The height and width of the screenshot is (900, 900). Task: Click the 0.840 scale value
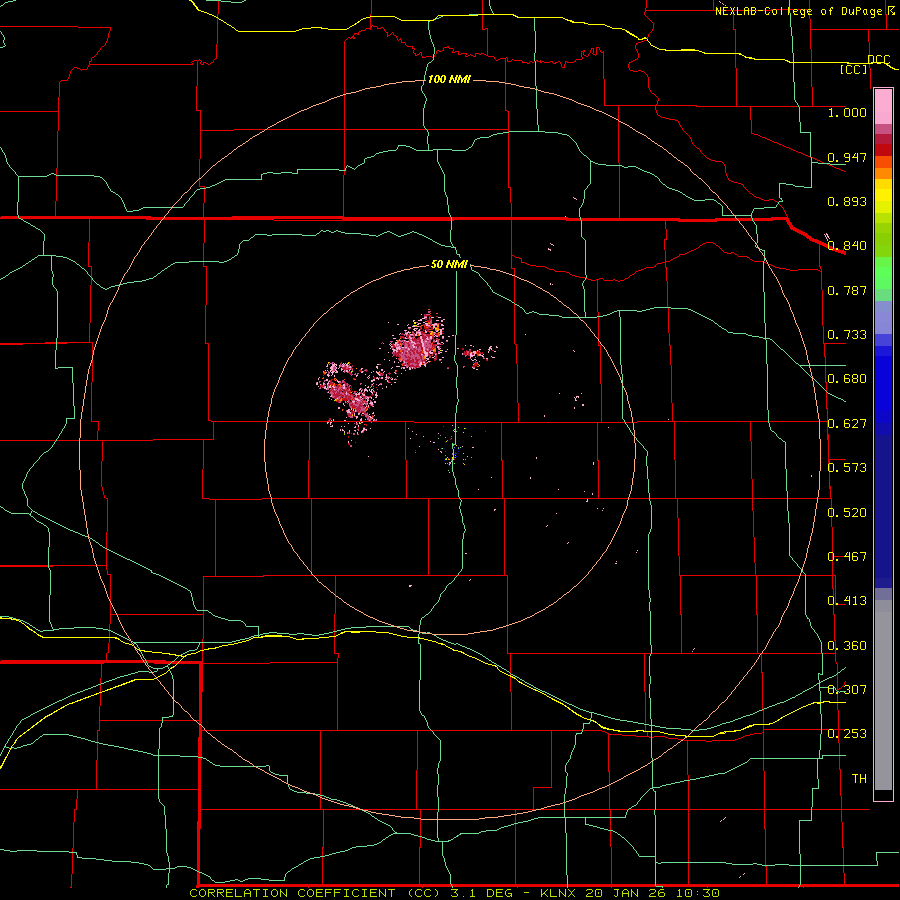pos(847,246)
